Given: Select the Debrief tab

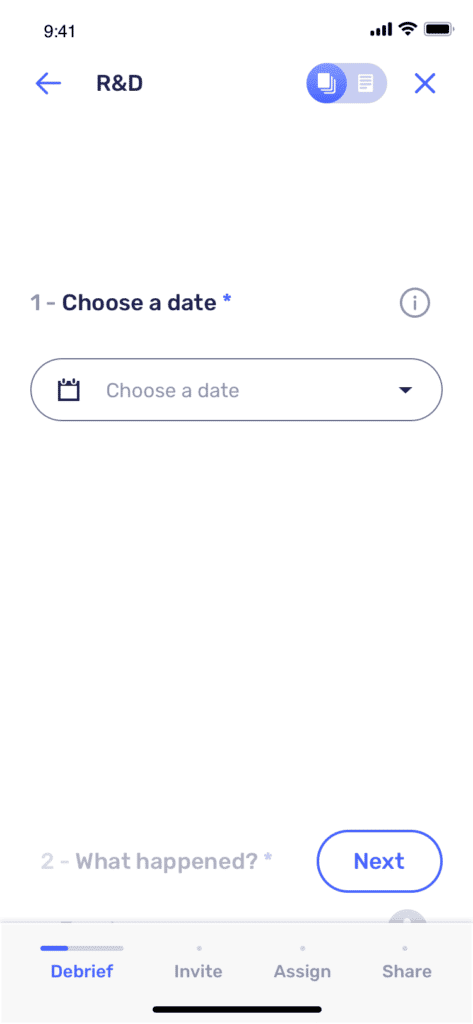Looking at the screenshot, I should (82, 970).
